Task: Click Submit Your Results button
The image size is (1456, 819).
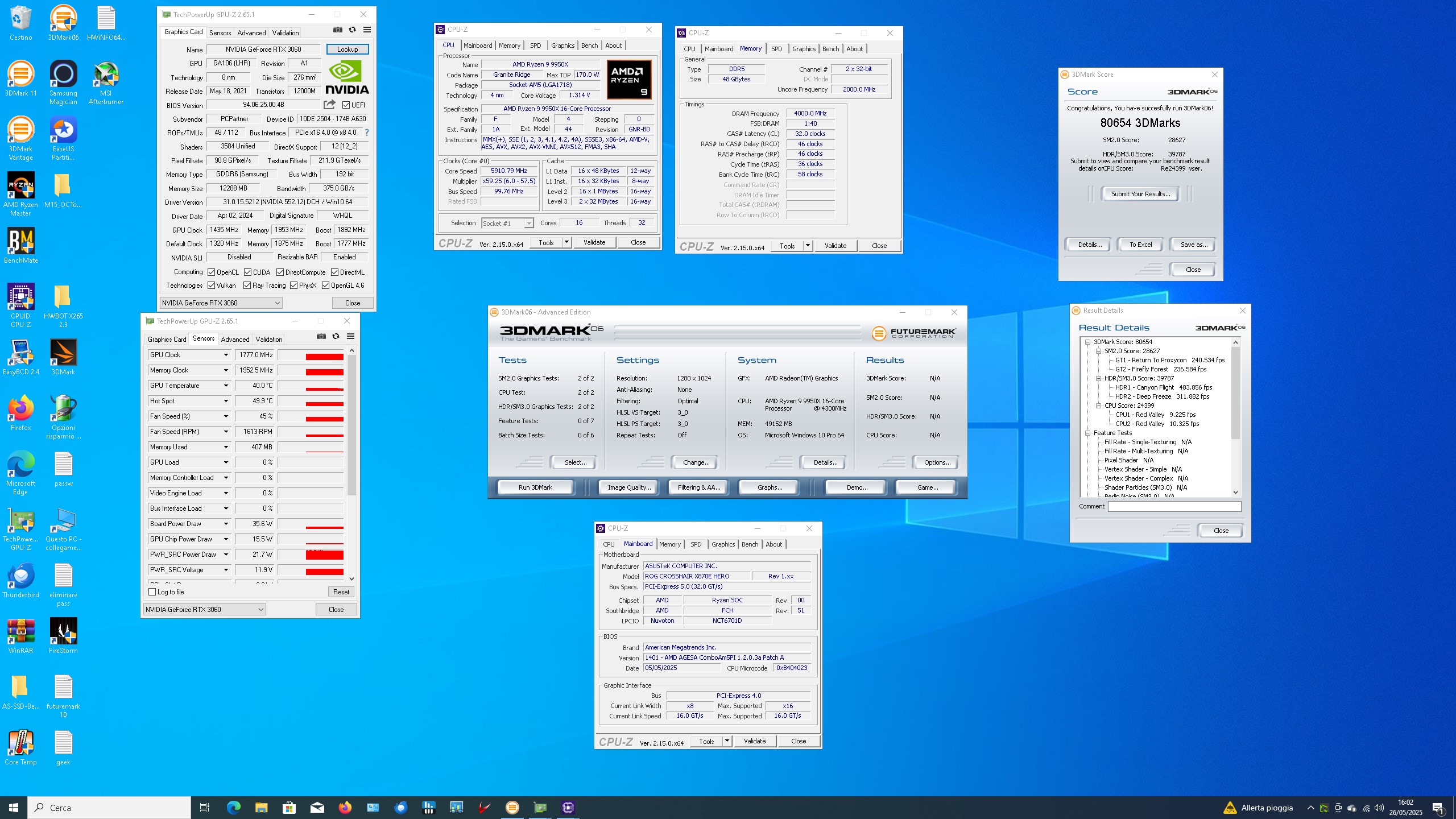Action: point(1140,194)
